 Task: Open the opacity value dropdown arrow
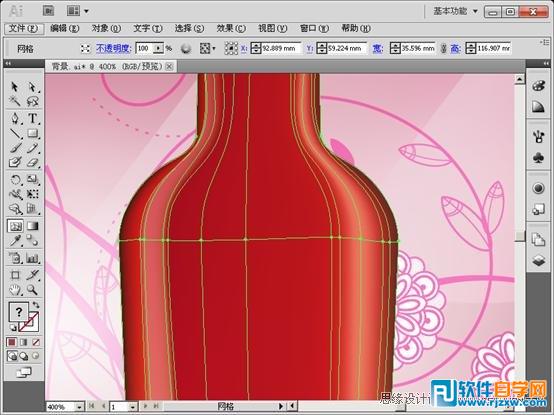coord(159,48)
